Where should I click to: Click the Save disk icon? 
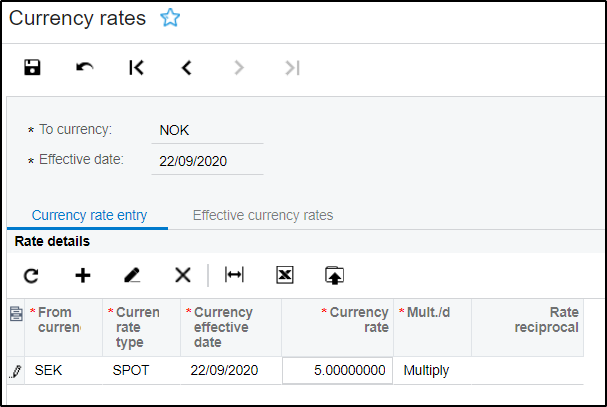click(x=32, y=67)
